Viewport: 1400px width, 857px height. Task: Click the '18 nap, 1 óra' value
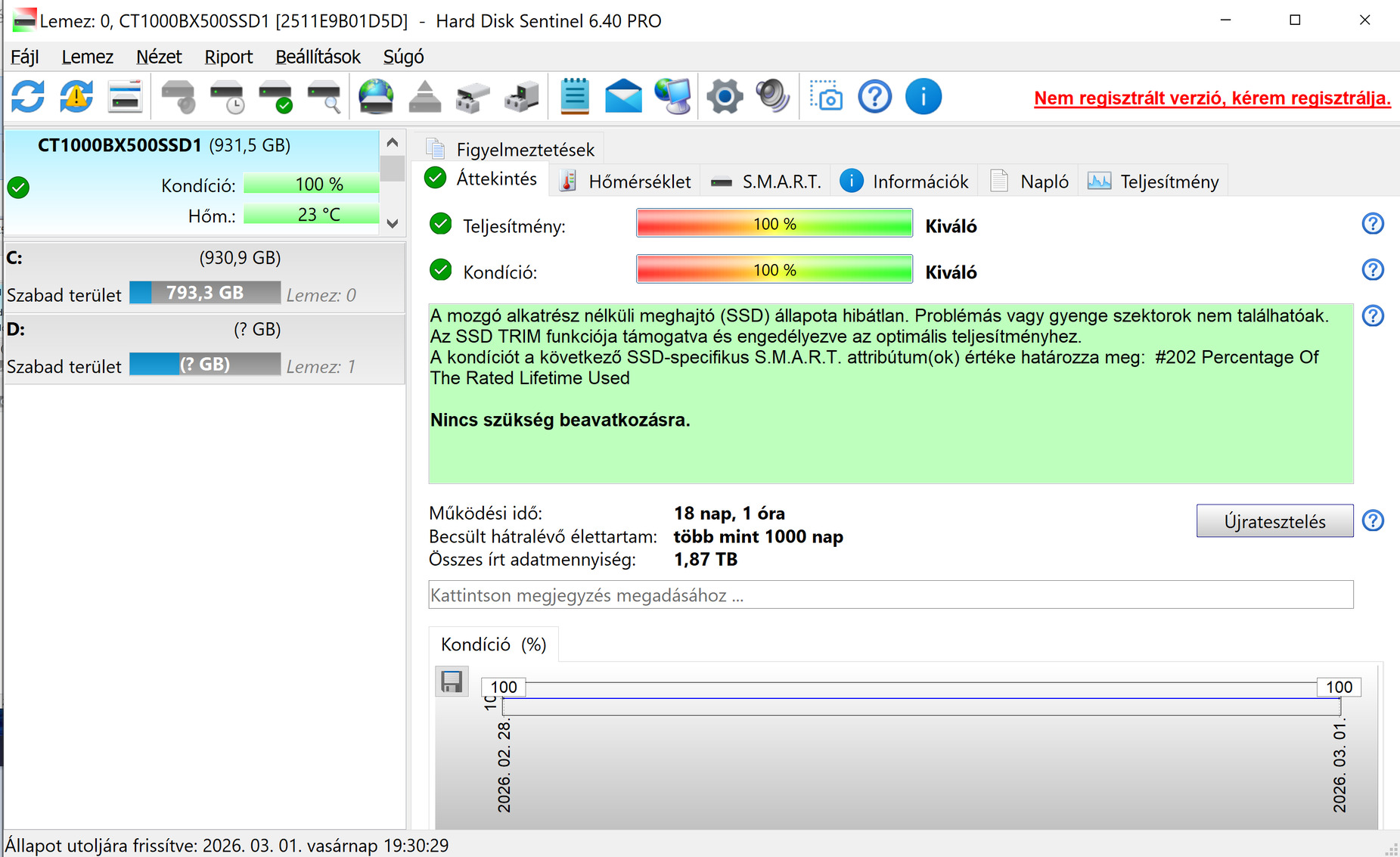click(729, 514)
